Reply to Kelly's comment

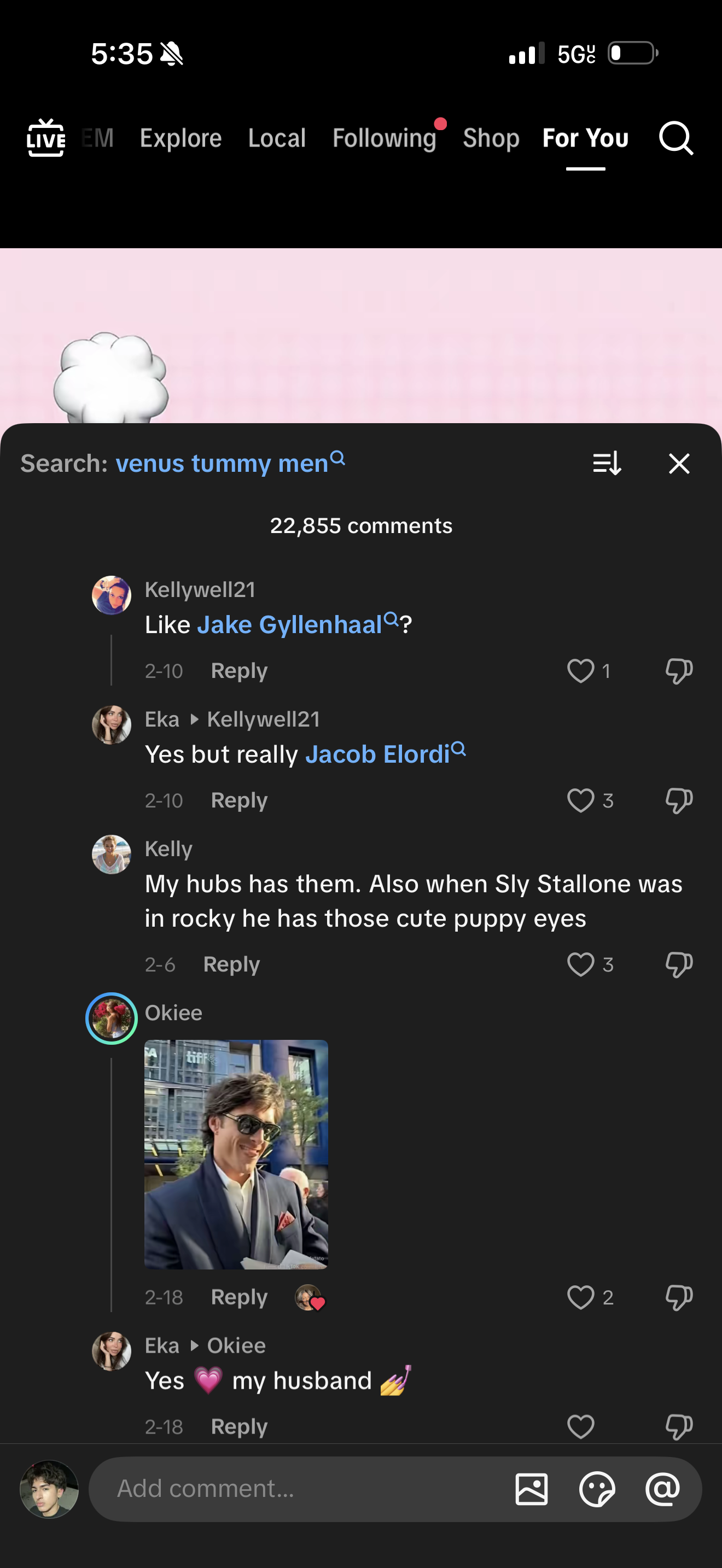tap(231, 964)
